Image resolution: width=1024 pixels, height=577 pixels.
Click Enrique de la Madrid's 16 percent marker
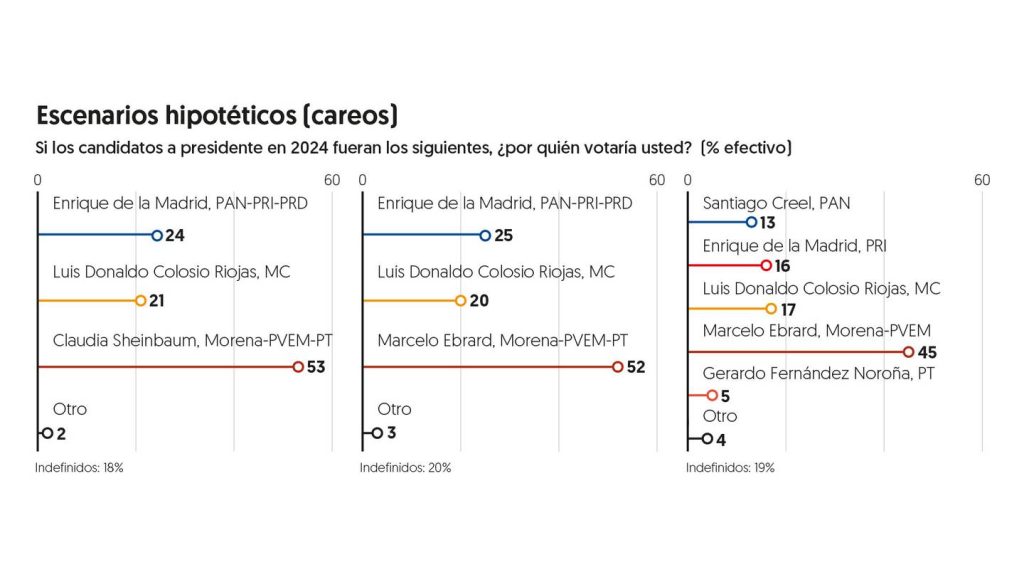(x=766, y=265)
